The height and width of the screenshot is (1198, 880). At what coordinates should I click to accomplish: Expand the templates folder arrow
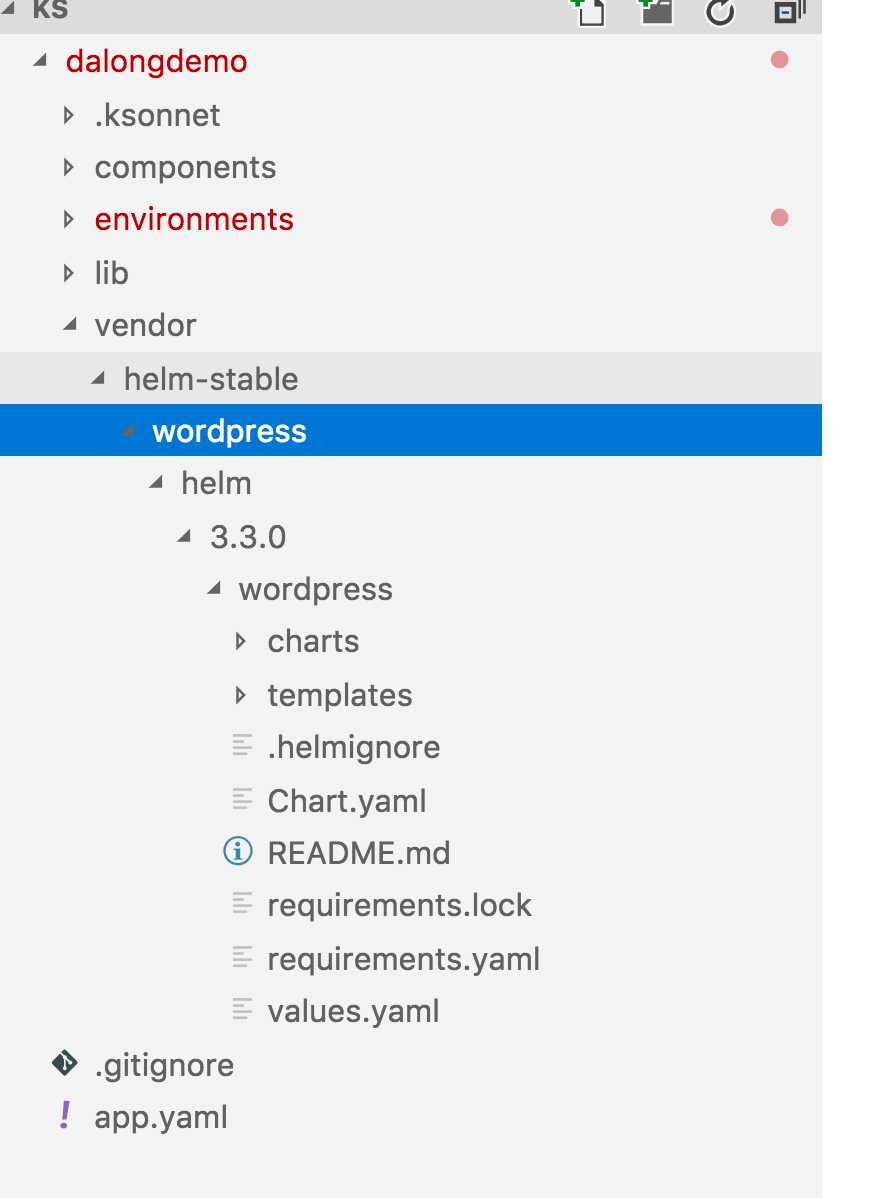(x=241, y=695)
